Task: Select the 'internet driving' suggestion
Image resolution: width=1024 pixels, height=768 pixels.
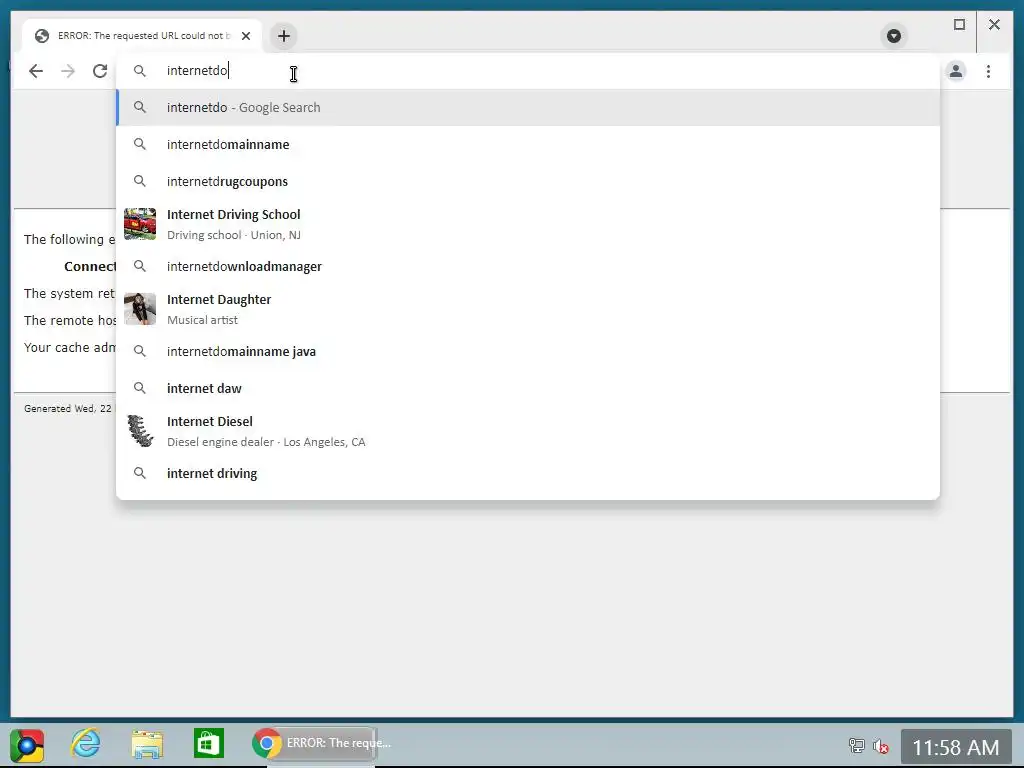Action: coord(528,473)
